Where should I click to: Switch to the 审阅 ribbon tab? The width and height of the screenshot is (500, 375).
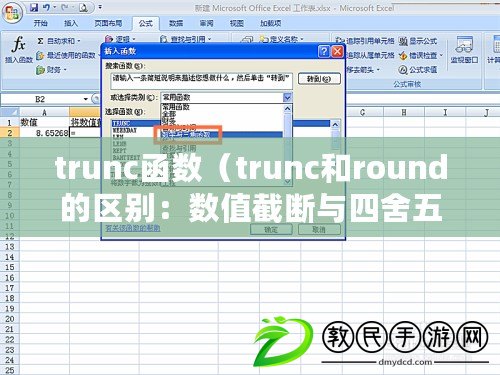tap(206, 23)
